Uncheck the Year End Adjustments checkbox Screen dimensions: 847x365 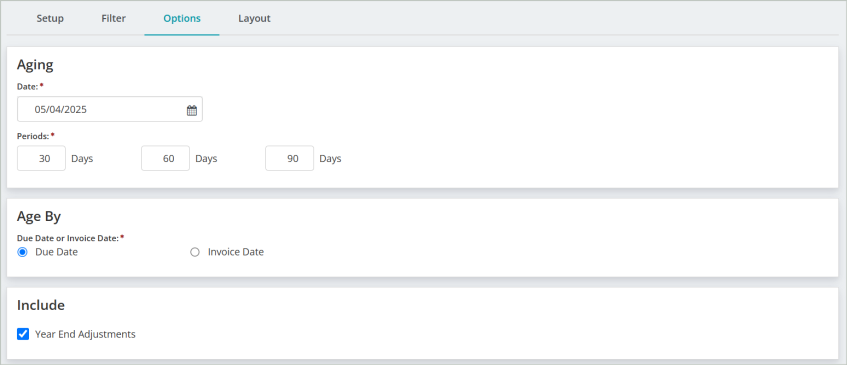[23, 334]
